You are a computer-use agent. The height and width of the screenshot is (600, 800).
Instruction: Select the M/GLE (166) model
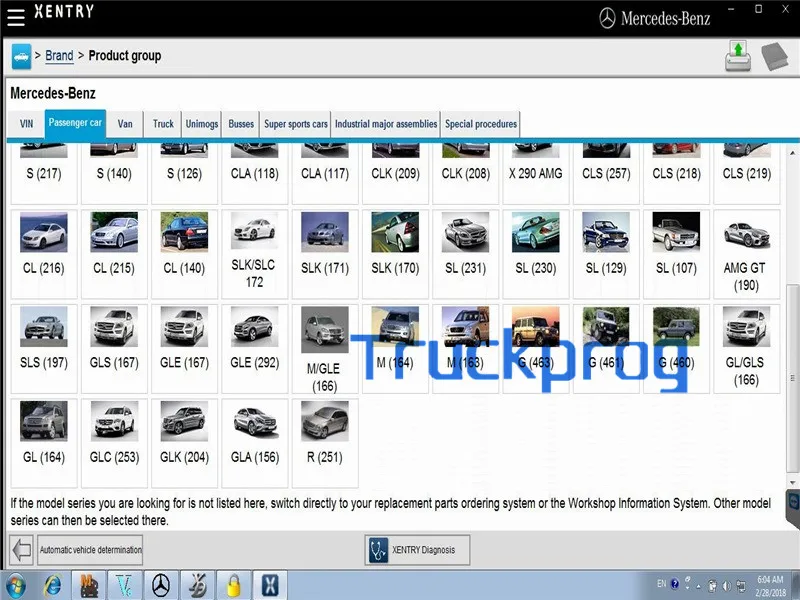click(325, 348)
